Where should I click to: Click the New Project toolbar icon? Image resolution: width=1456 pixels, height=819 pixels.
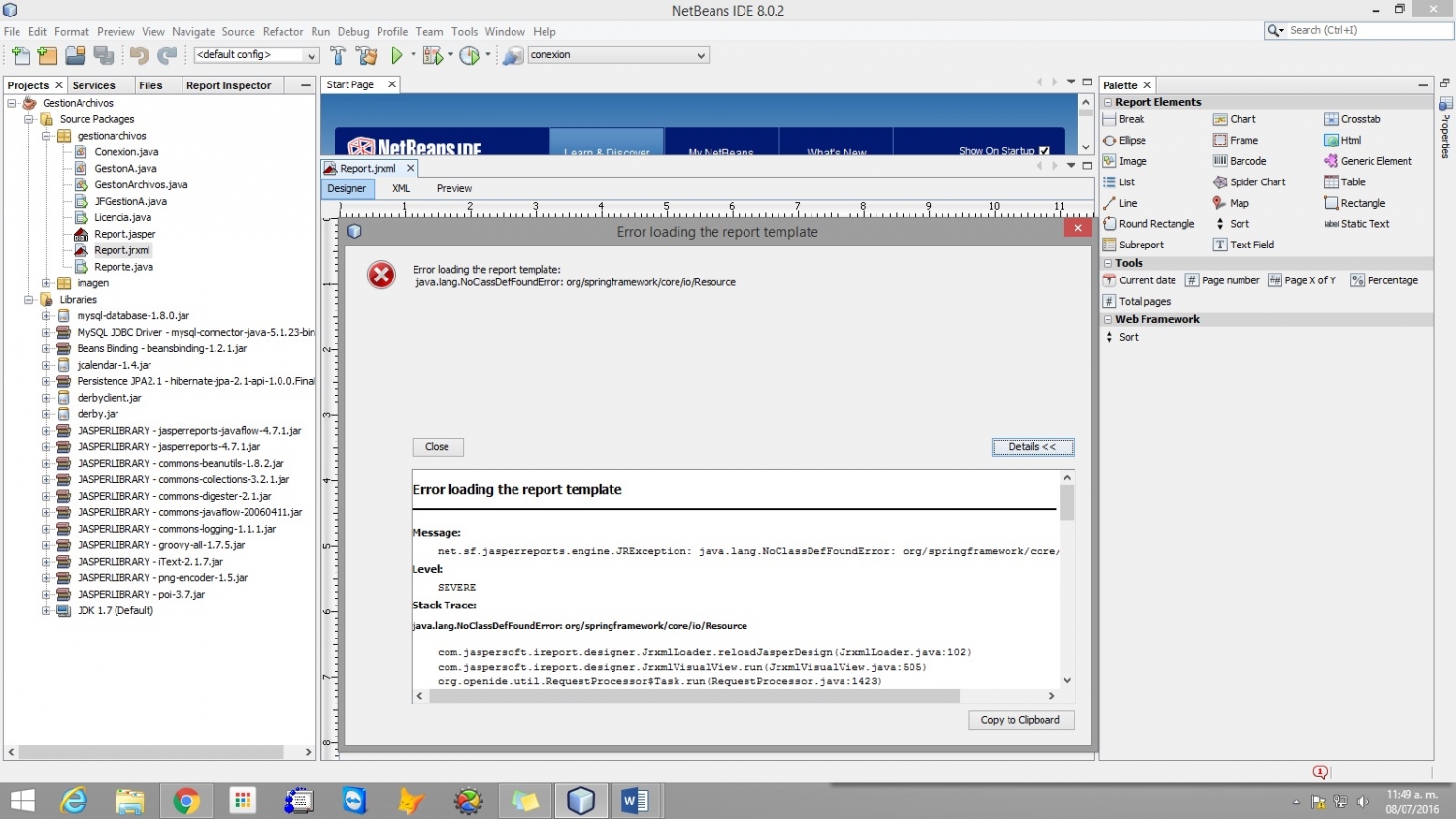(x=48, y=55)
